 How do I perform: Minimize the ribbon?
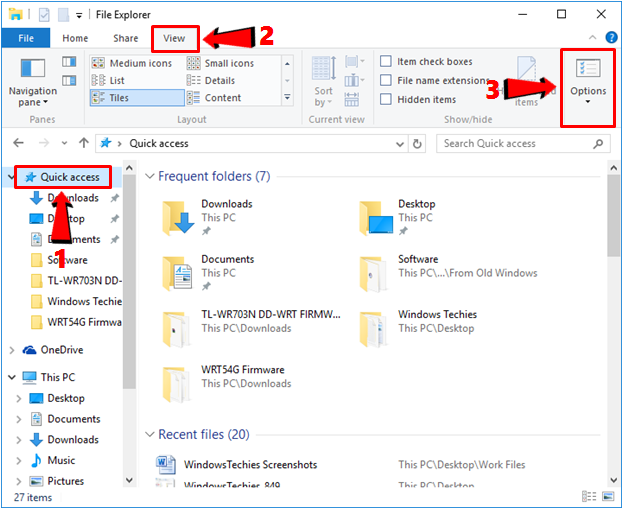click(x=592, y=37)
